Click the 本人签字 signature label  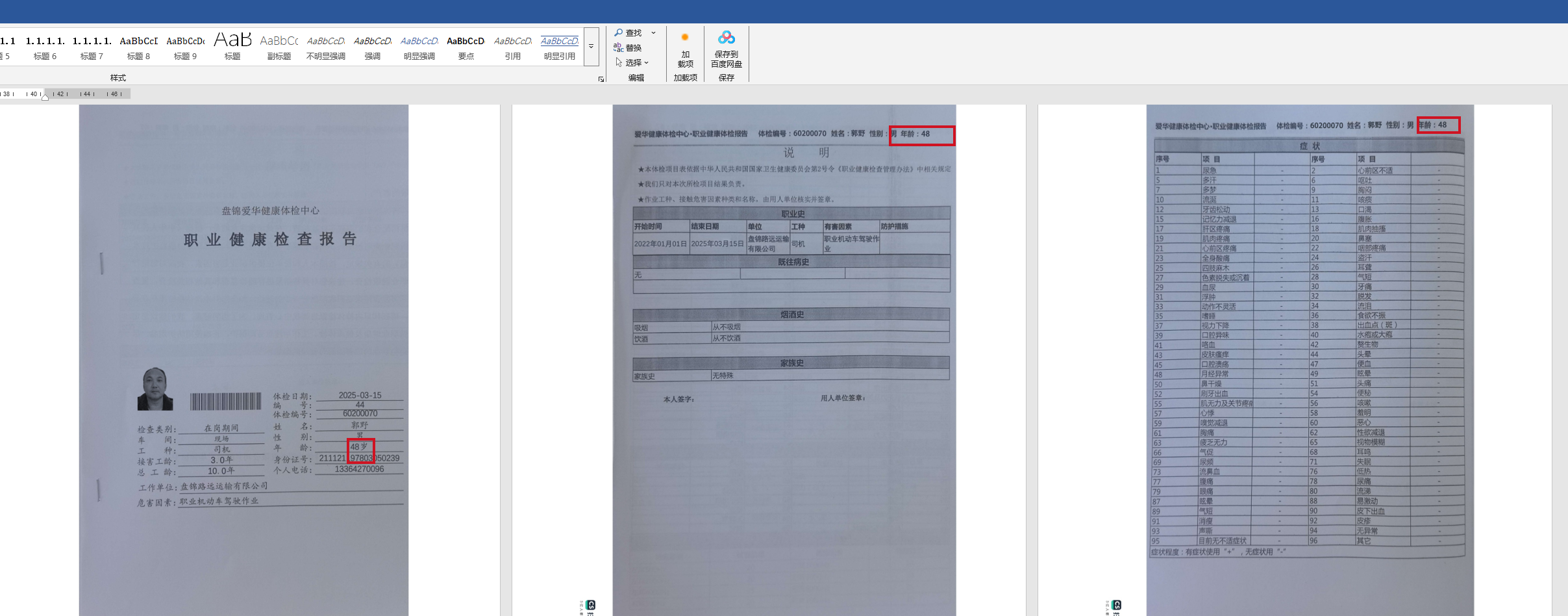coord(678,399)
